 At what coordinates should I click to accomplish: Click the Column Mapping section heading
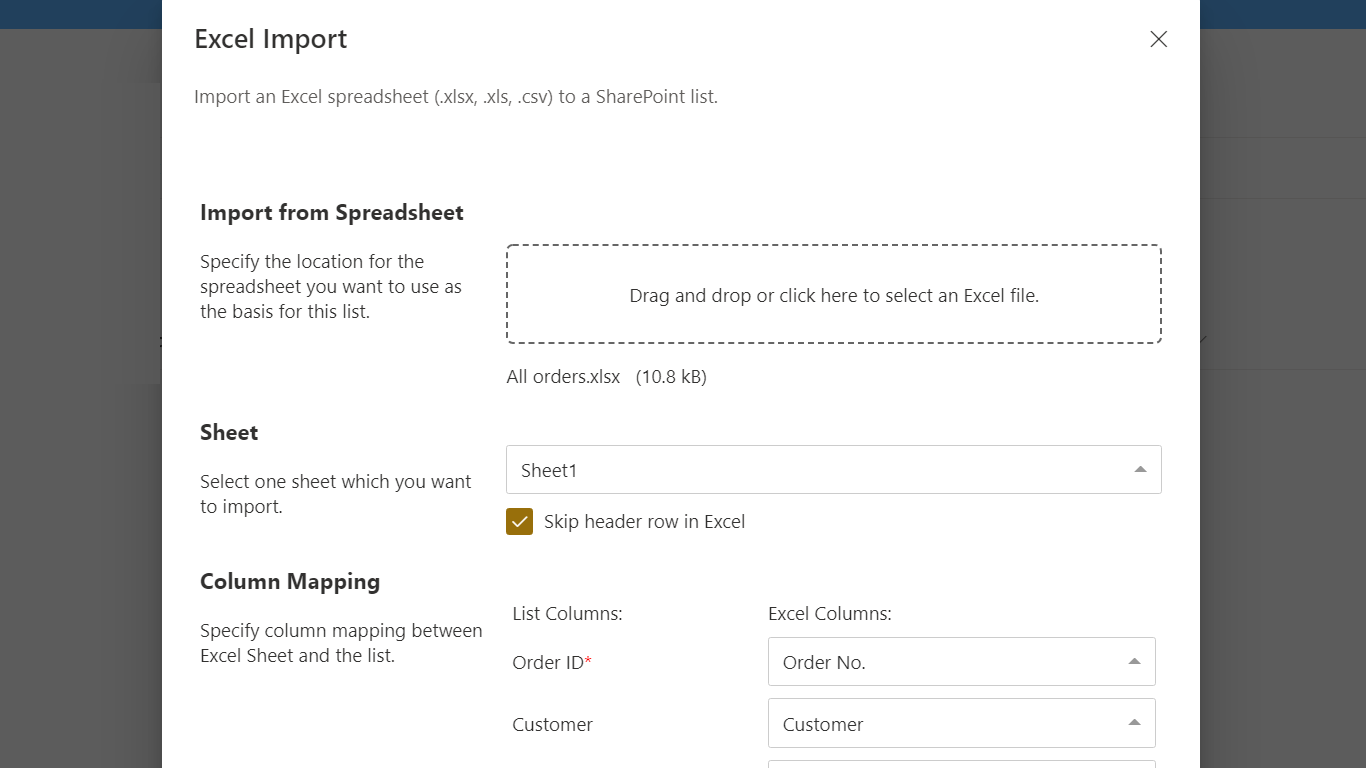[x=290, y=582]
